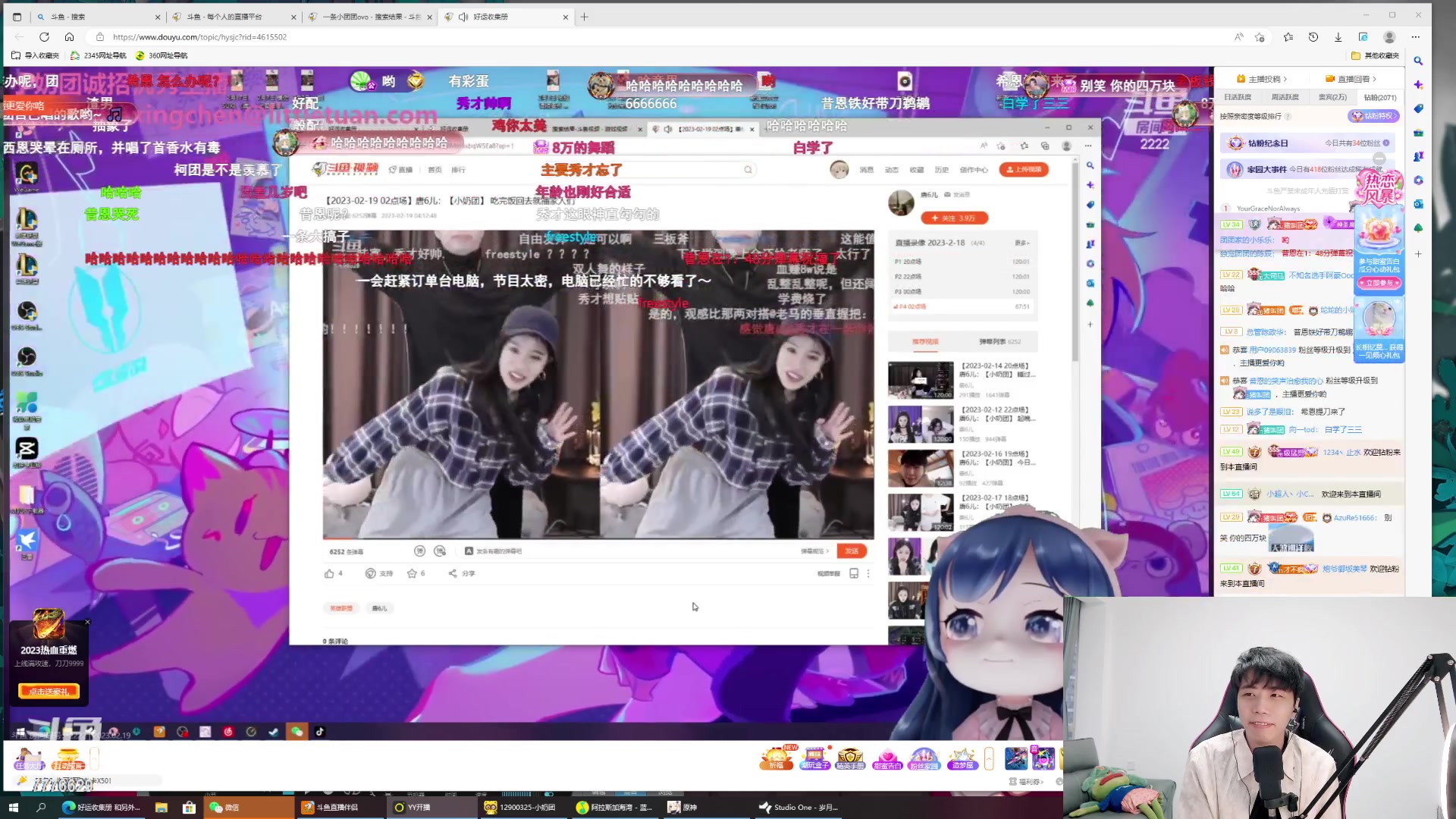
Task: Open the 任务大厅 task hall icon
Action: 29,758
